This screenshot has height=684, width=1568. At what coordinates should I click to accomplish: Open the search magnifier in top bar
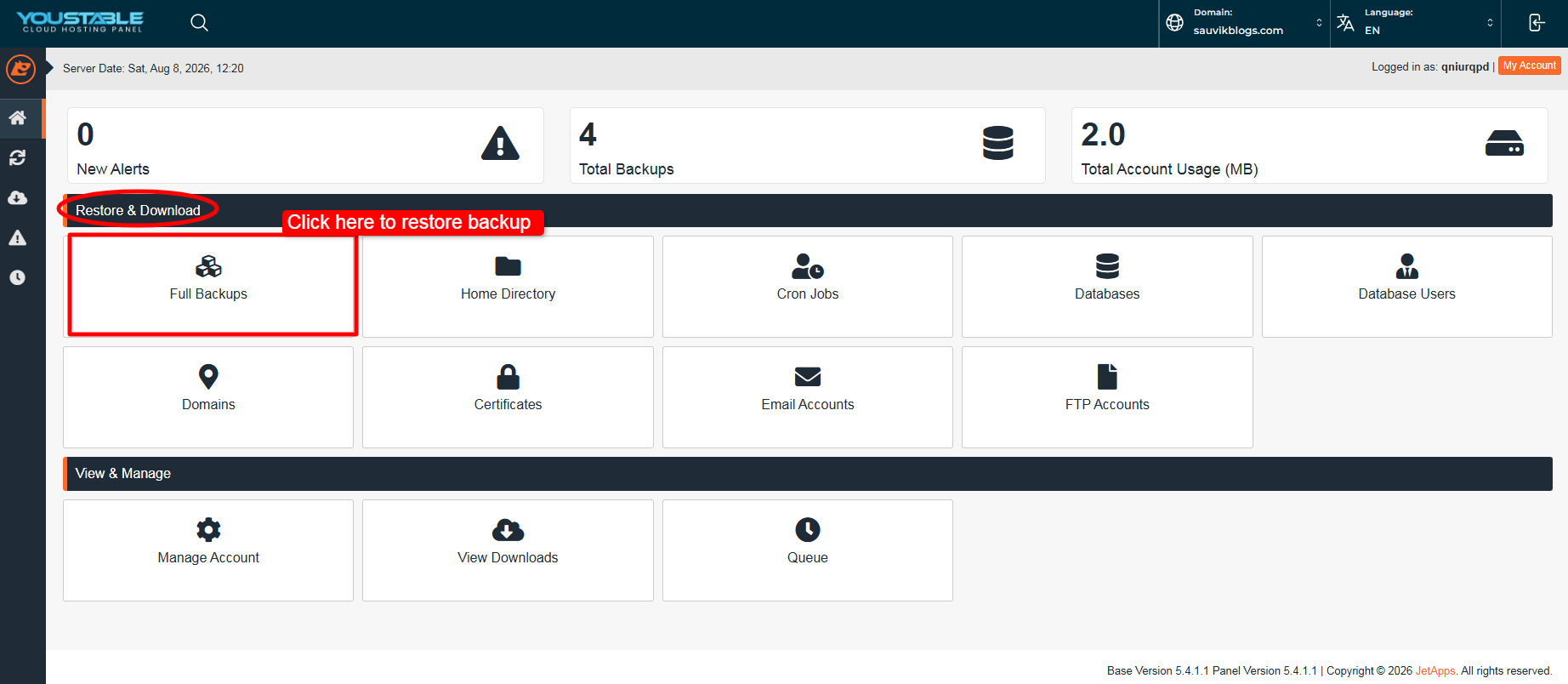point(199,23)
